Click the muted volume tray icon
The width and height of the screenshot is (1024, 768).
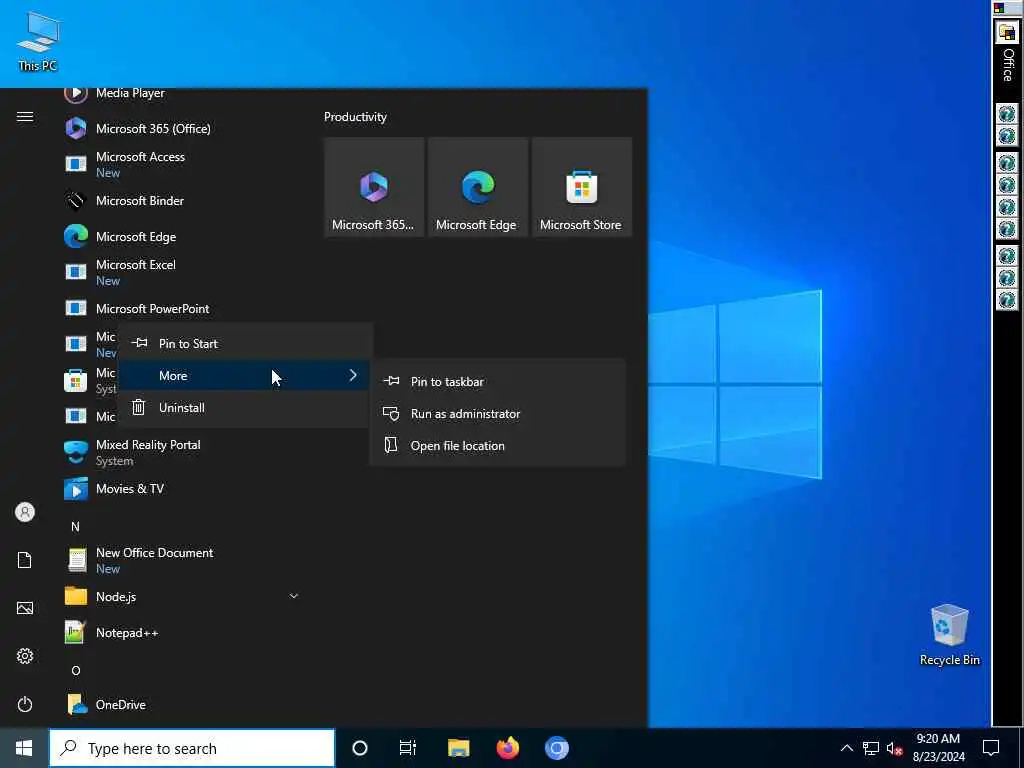pyautogui.click(x=894, y=748)
